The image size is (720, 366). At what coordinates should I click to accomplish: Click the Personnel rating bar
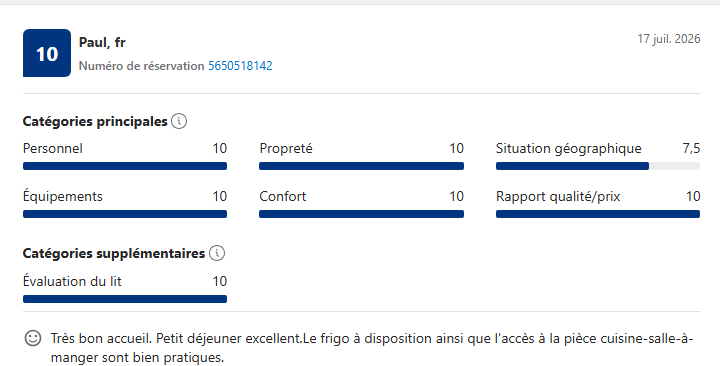tap(125, 166)
